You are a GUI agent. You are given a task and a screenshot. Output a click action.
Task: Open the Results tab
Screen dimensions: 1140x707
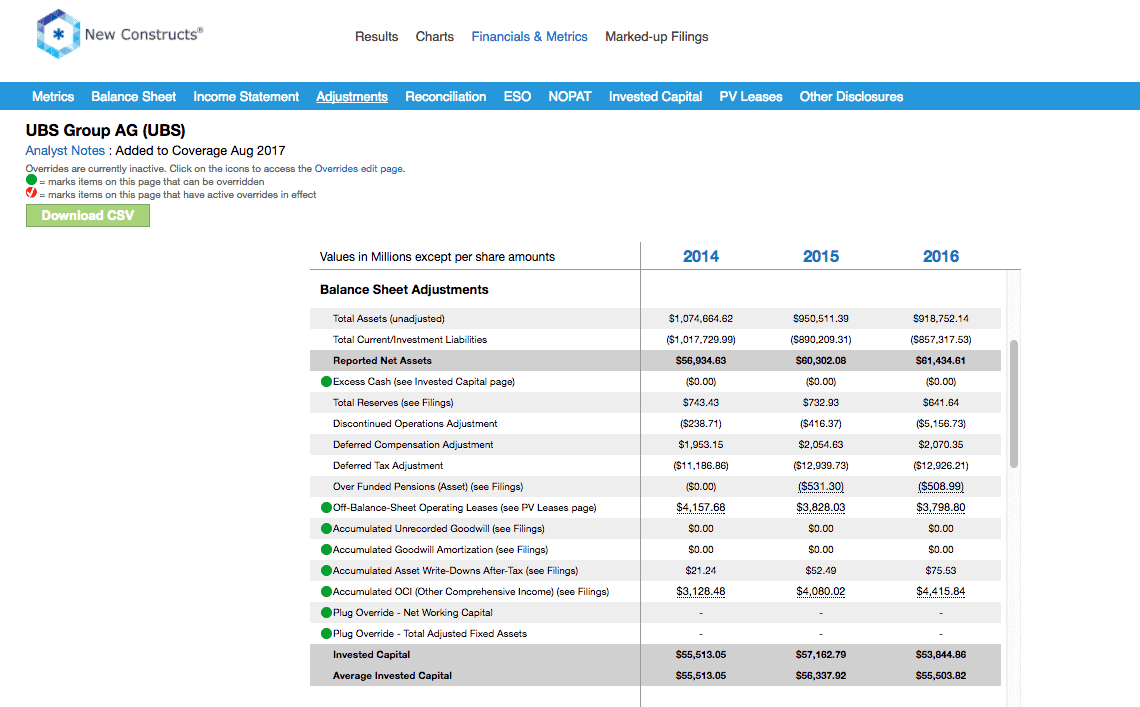click(x=377, y=36)
